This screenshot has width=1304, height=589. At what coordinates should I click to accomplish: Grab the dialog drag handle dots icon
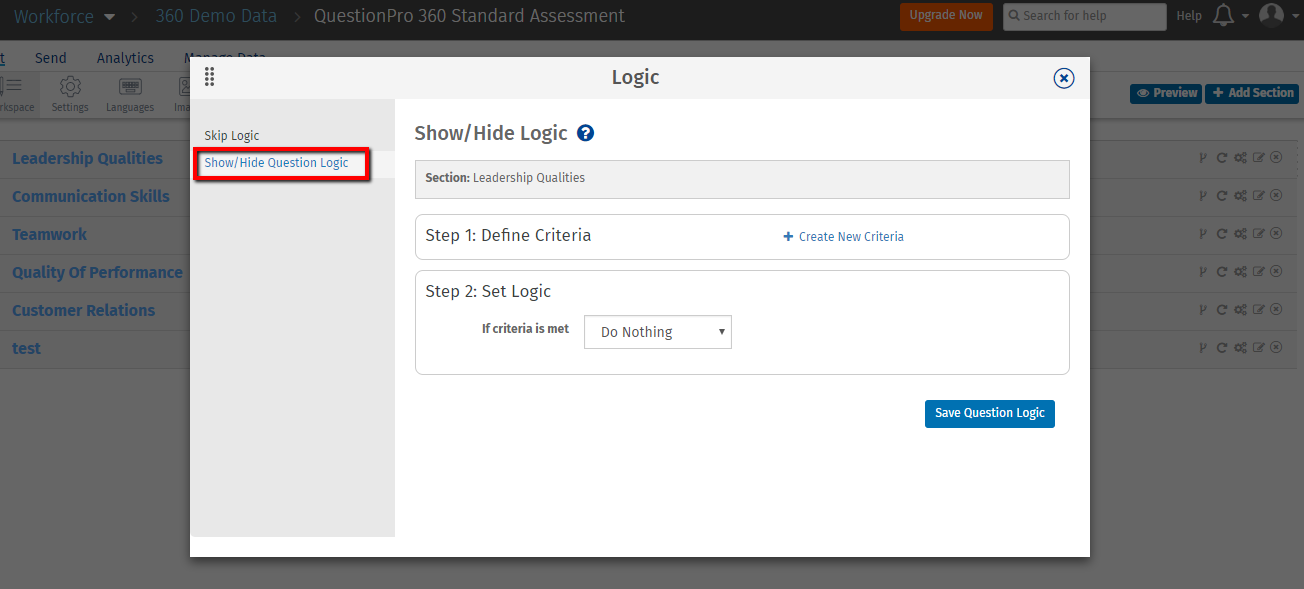tap(209, 77)
